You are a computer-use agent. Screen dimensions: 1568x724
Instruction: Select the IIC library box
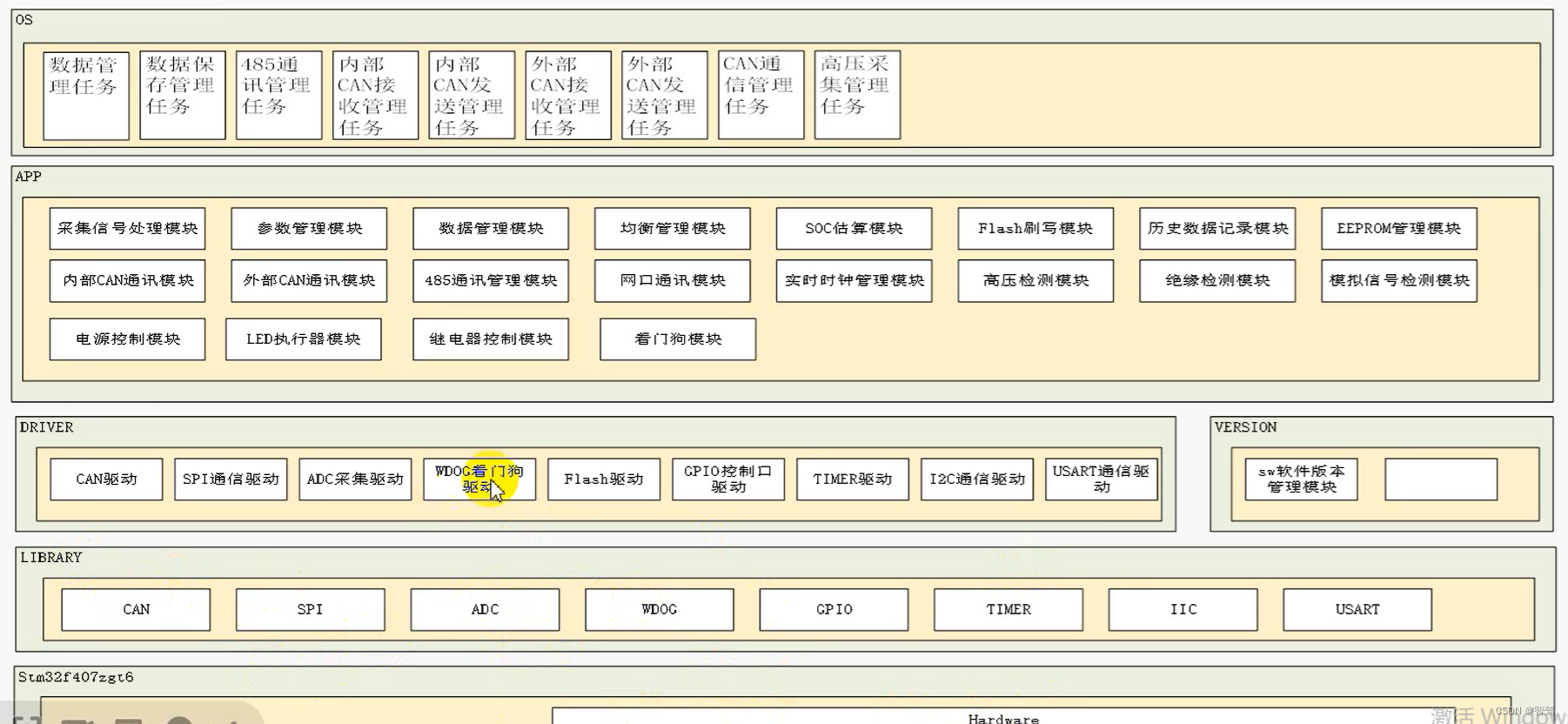click(1183, 610)
